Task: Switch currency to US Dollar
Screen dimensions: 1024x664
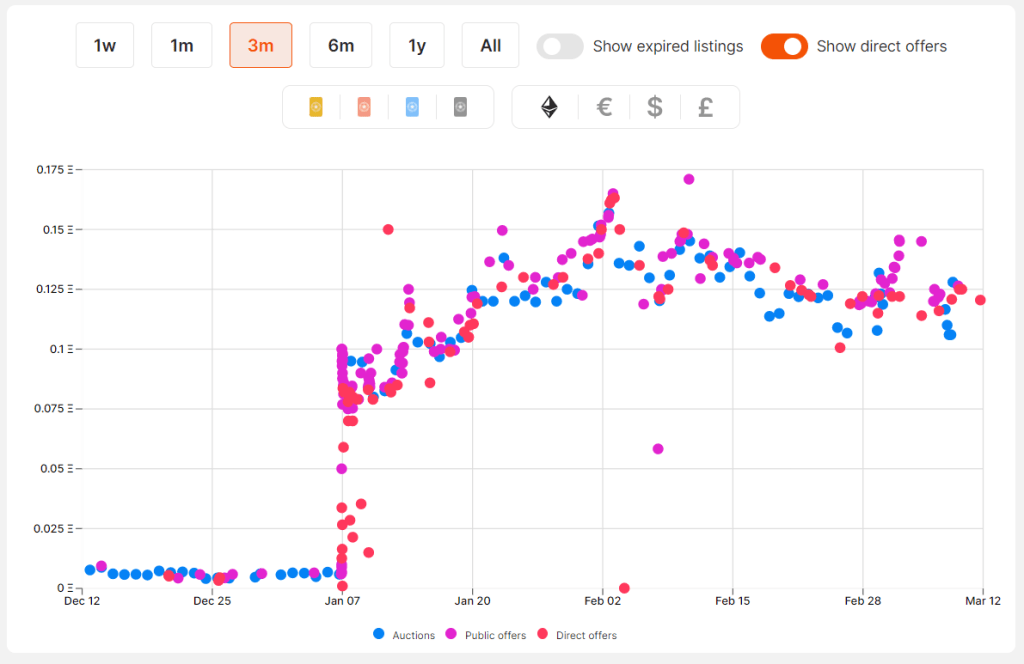Action: [x=655, y=107]
